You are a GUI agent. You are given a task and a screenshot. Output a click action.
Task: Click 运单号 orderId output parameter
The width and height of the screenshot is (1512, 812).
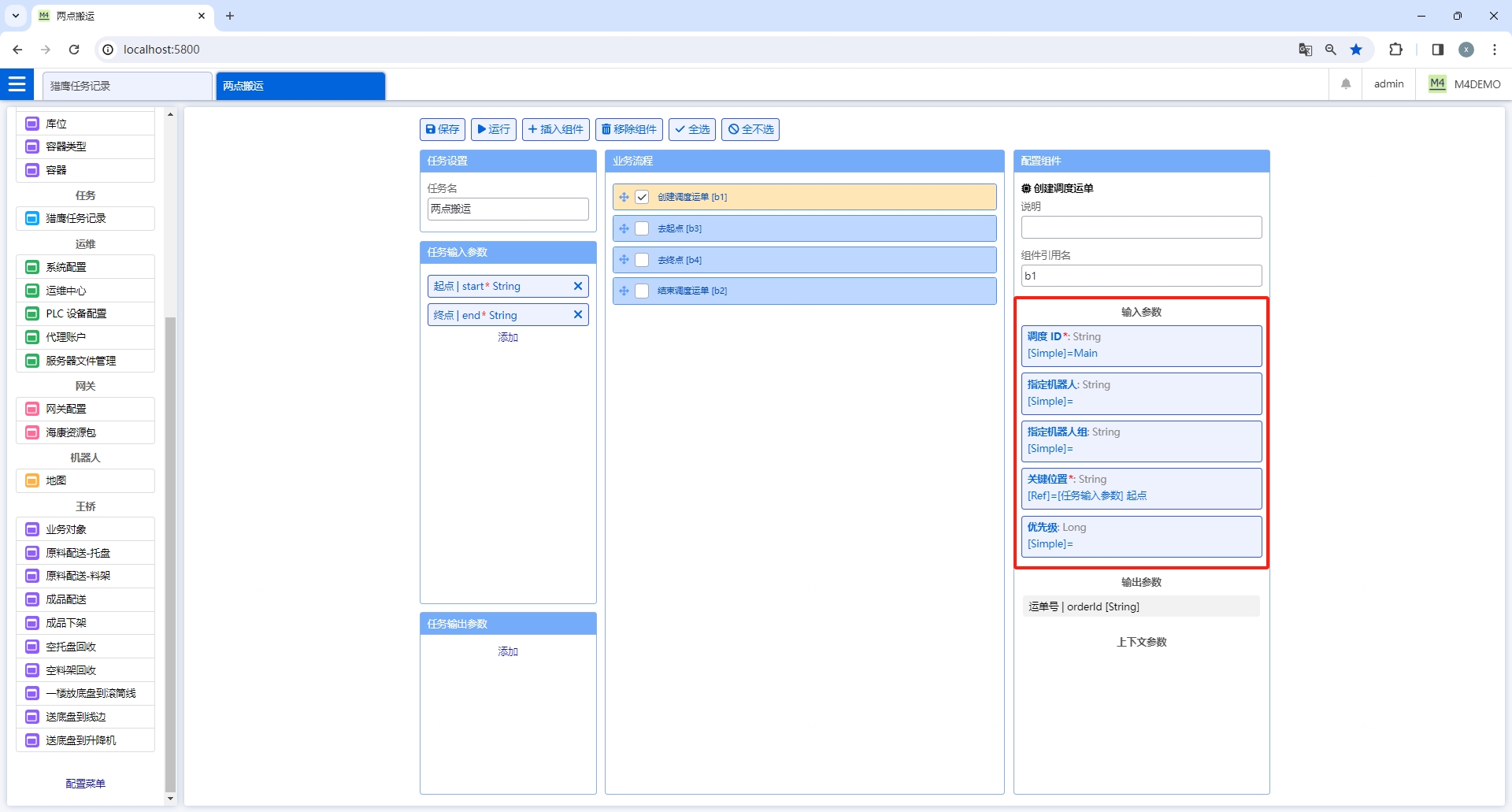pos(1141,606)
